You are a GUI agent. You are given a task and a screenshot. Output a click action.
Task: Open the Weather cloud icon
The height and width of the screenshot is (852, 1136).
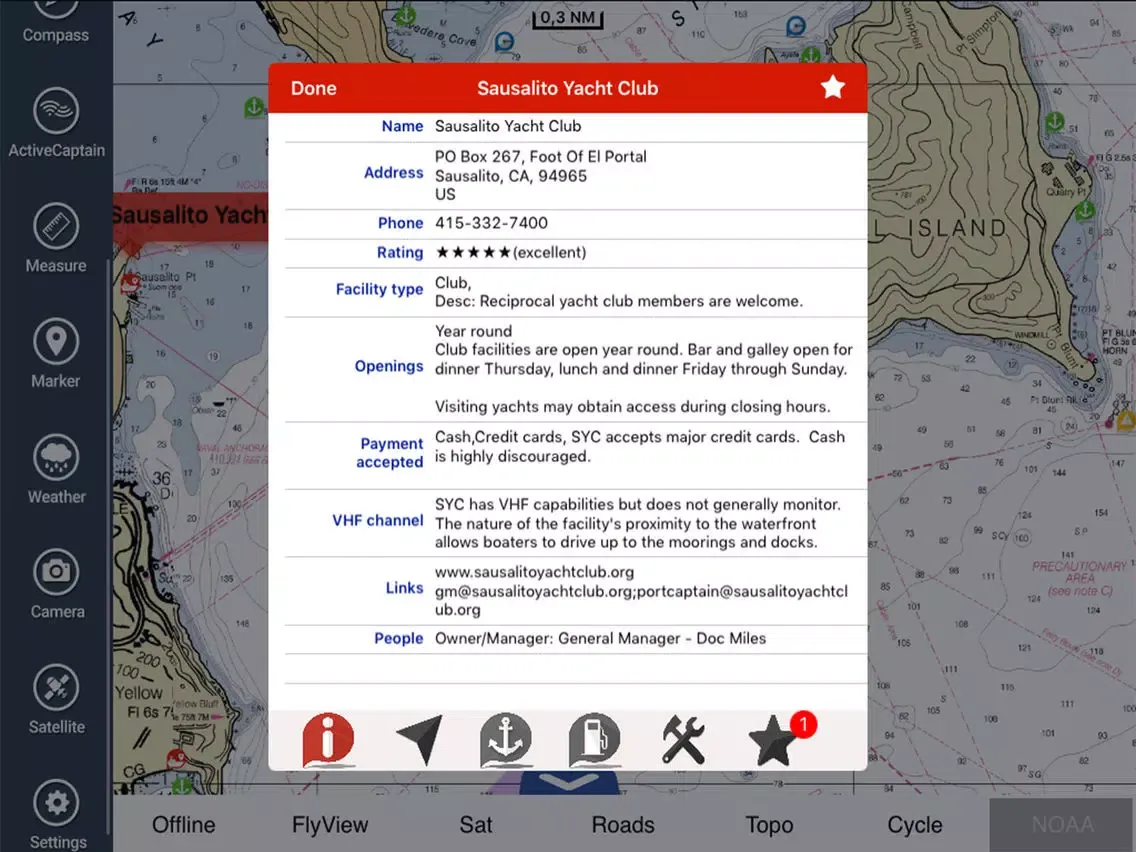pyautogui.click(x=56, y=469)
